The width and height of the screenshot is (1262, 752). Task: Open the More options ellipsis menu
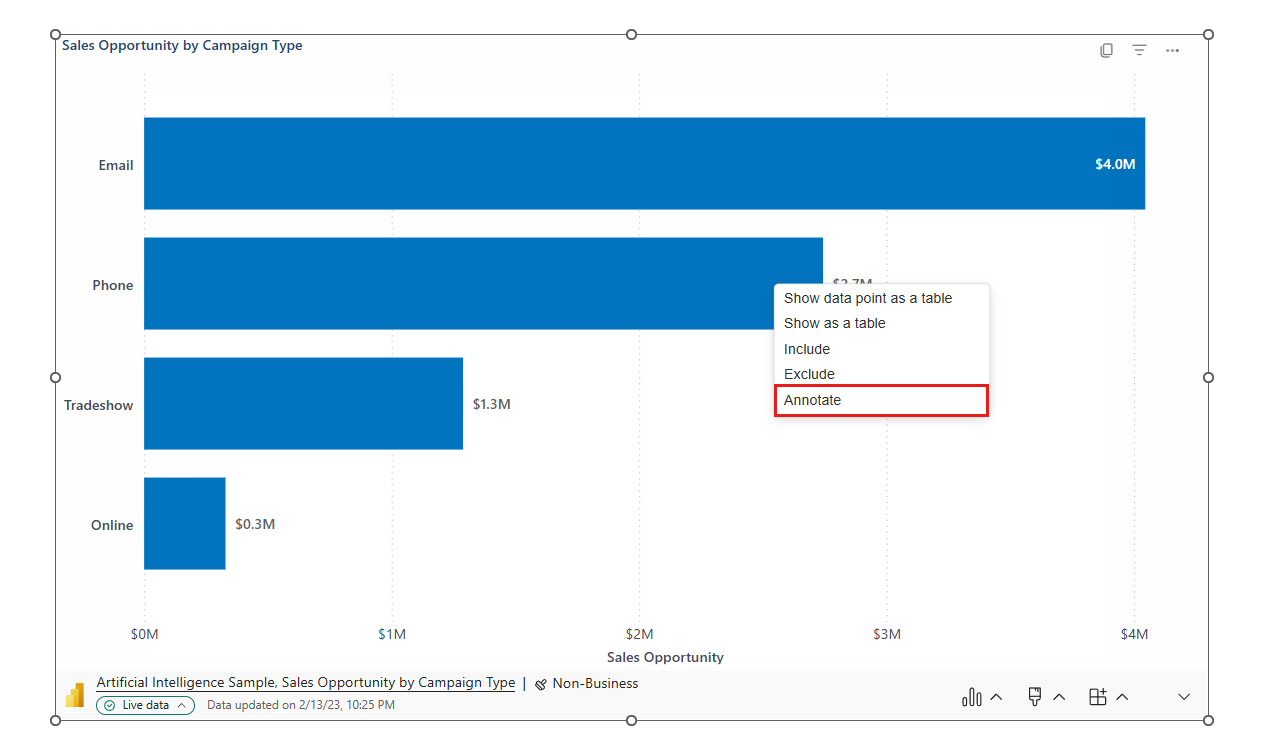click(1172, 50)
